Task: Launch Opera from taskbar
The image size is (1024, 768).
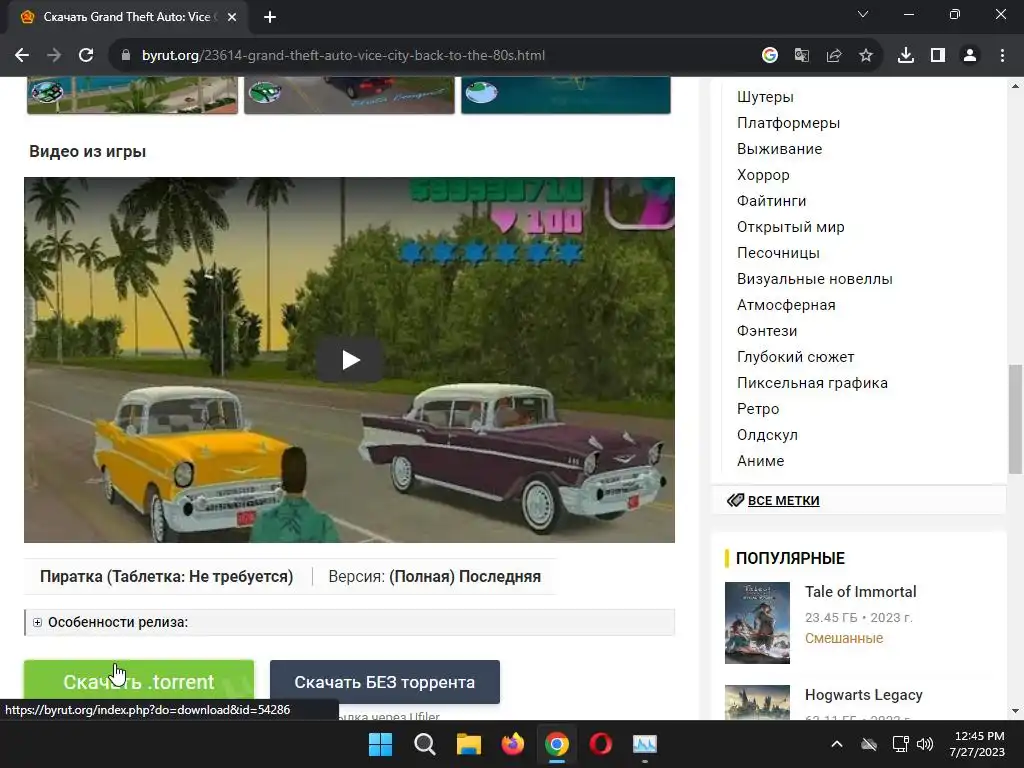Action: pos(601,744)
